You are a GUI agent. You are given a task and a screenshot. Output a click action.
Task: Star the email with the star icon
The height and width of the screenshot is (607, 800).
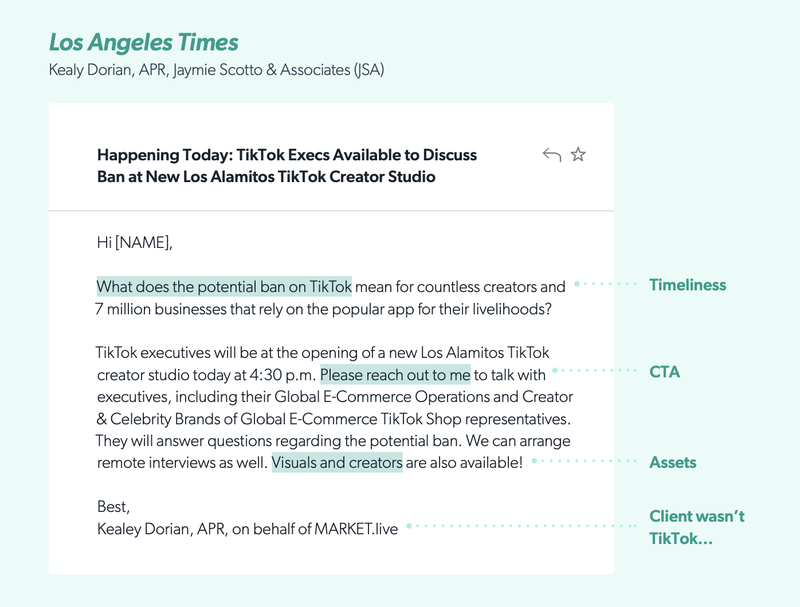coord(578,155)
